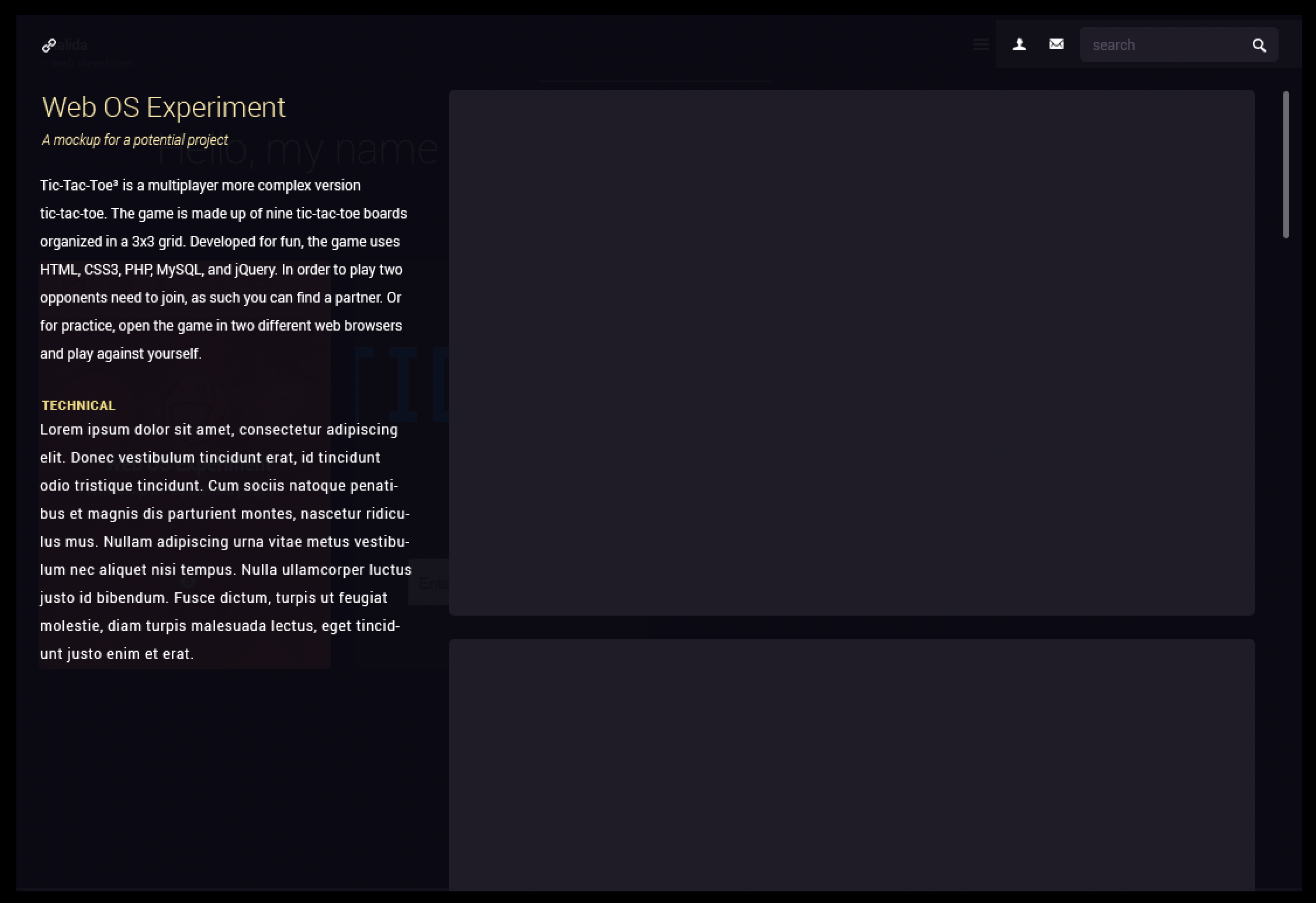Viewport: 1316px width, 903px height.
Task: Select the first project image placeholder
Action: coord(851,352)
